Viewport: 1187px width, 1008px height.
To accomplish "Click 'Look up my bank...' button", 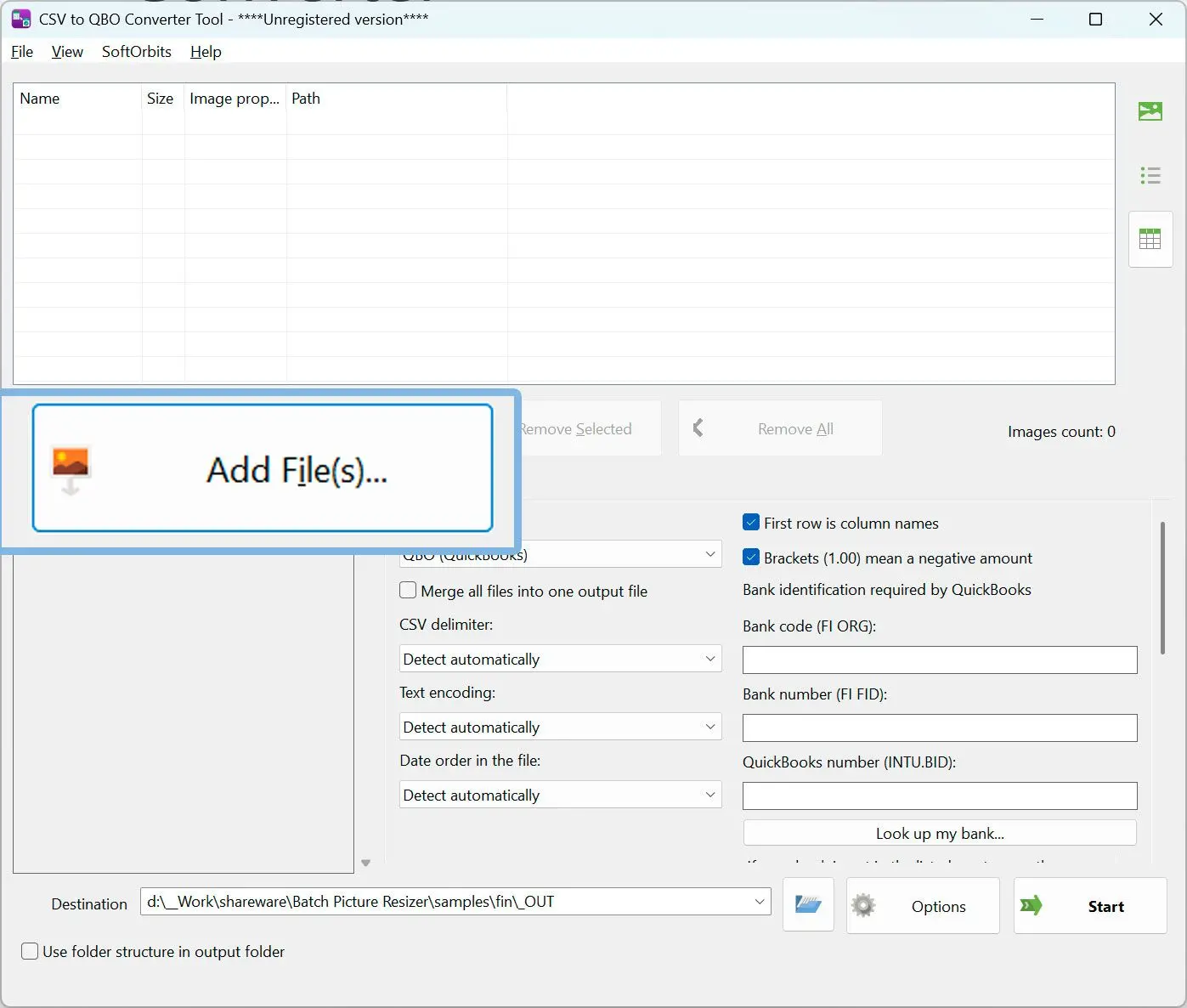I will pyautogui.click(x=940, y=833).
